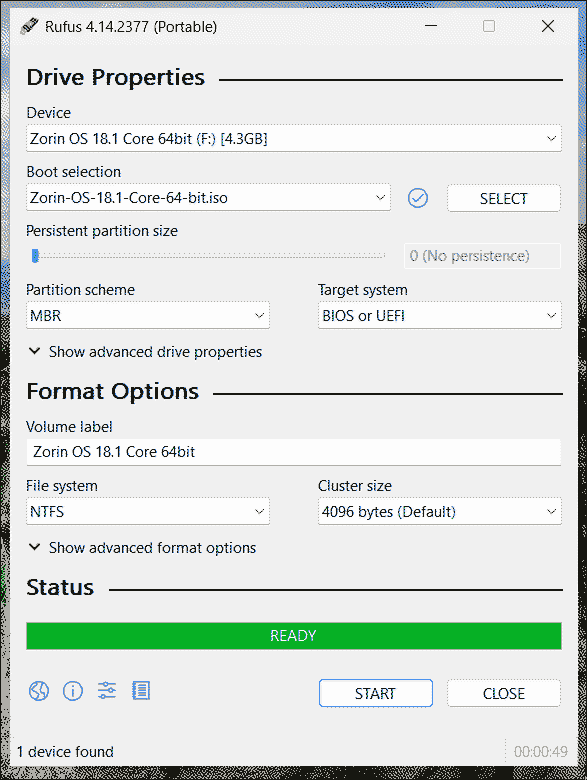Click the START button
This screenshot has height=780, width=587.
pyautogui.click(x=376, y=693)
